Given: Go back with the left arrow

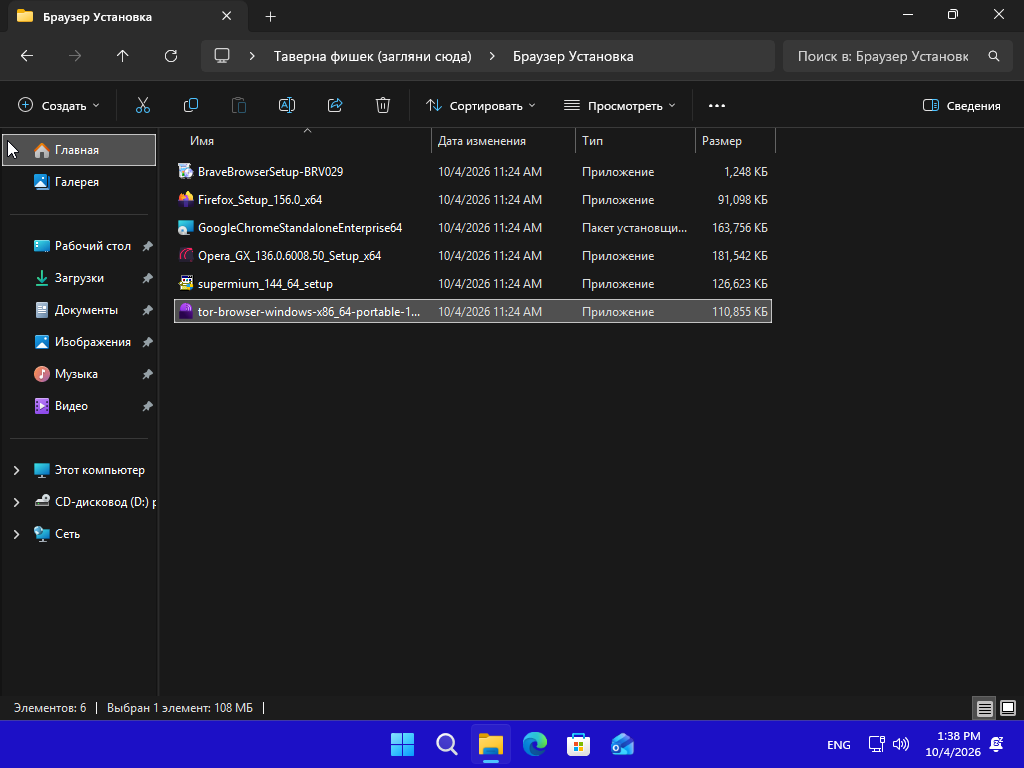Looking at the screenshot, I should click(x=27, y=56).
